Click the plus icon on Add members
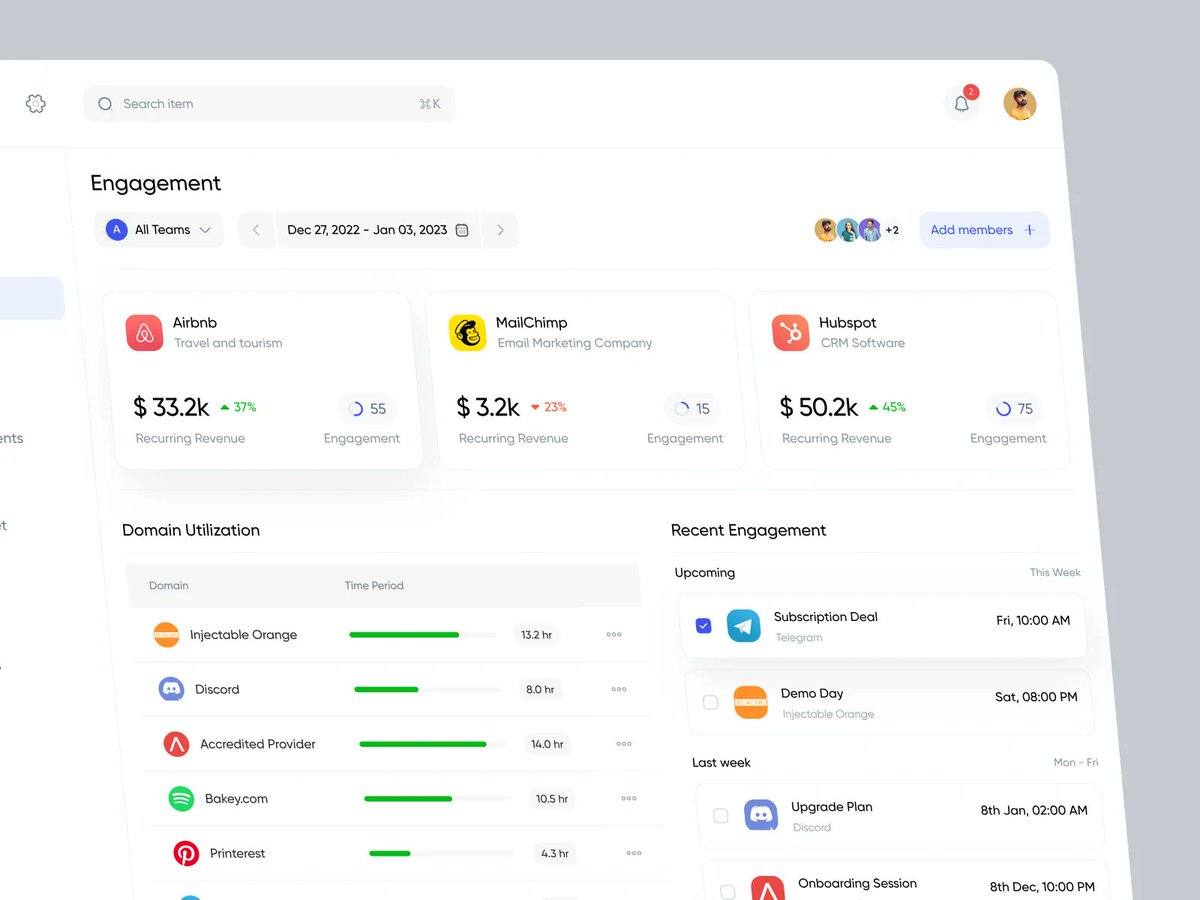 [1029, 230]
